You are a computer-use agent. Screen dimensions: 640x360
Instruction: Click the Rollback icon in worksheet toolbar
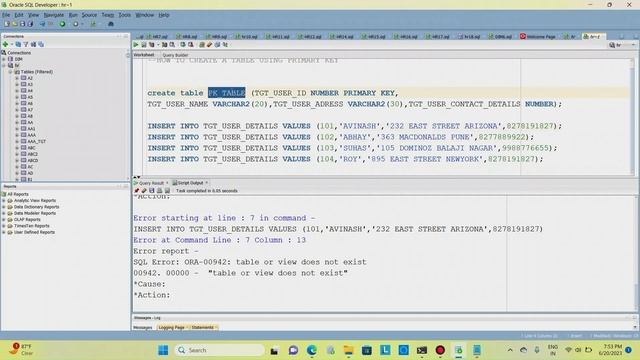click(x=191, y=45)
